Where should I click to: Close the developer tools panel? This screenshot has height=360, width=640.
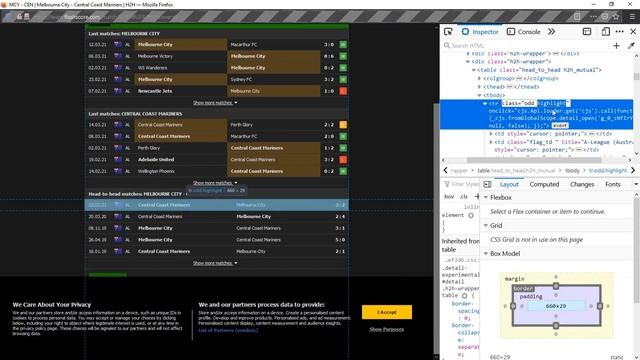point(633,32)
